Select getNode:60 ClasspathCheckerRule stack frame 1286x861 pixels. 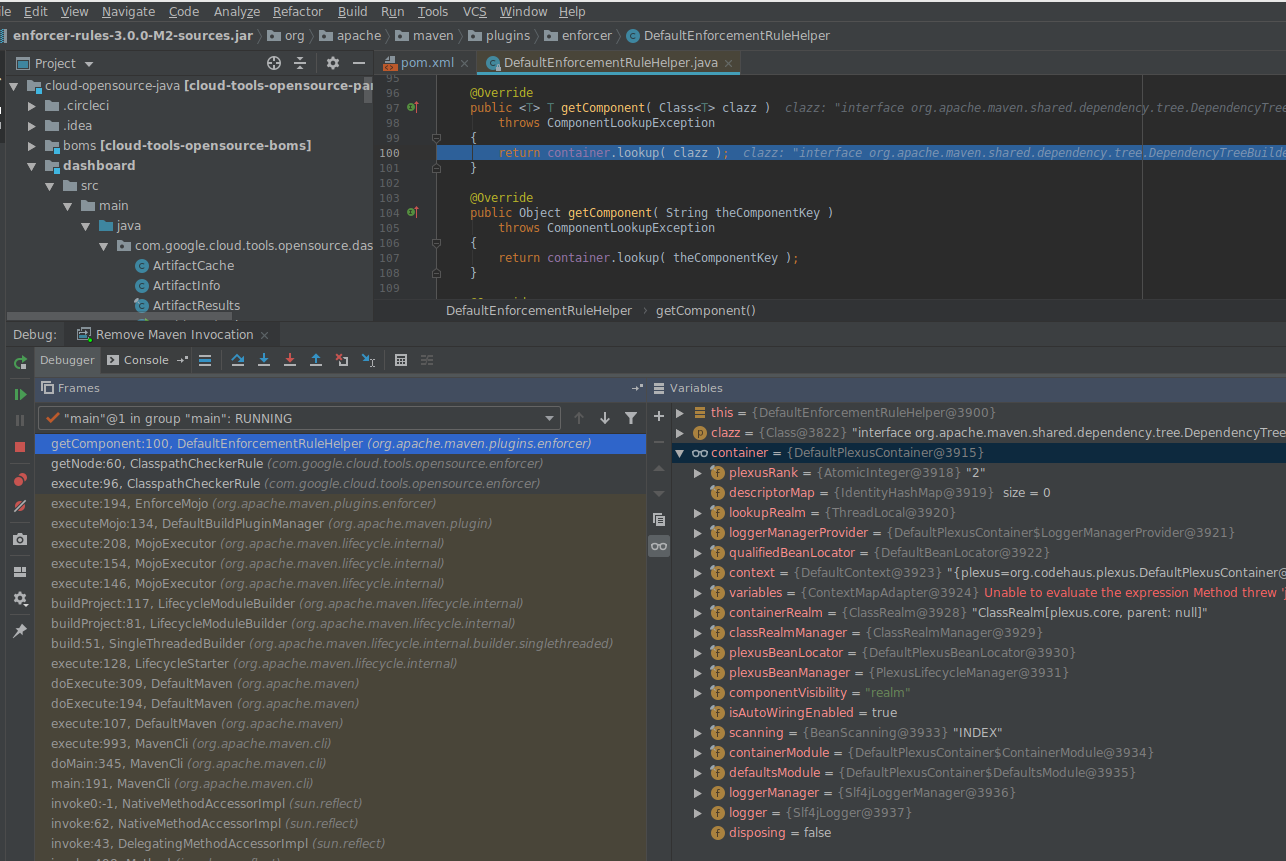156,464
